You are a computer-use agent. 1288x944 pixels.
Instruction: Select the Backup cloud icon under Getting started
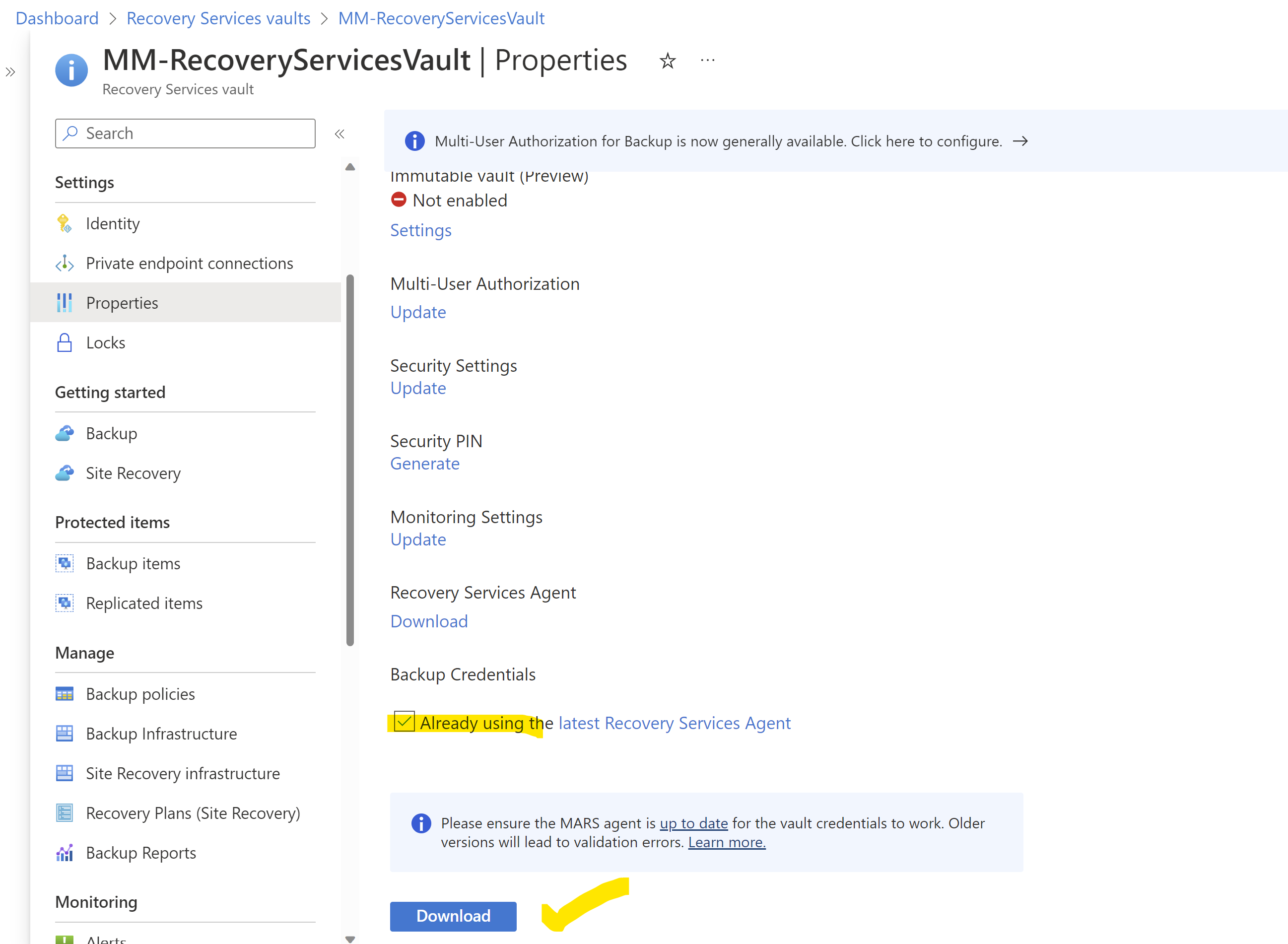(64, 433)
